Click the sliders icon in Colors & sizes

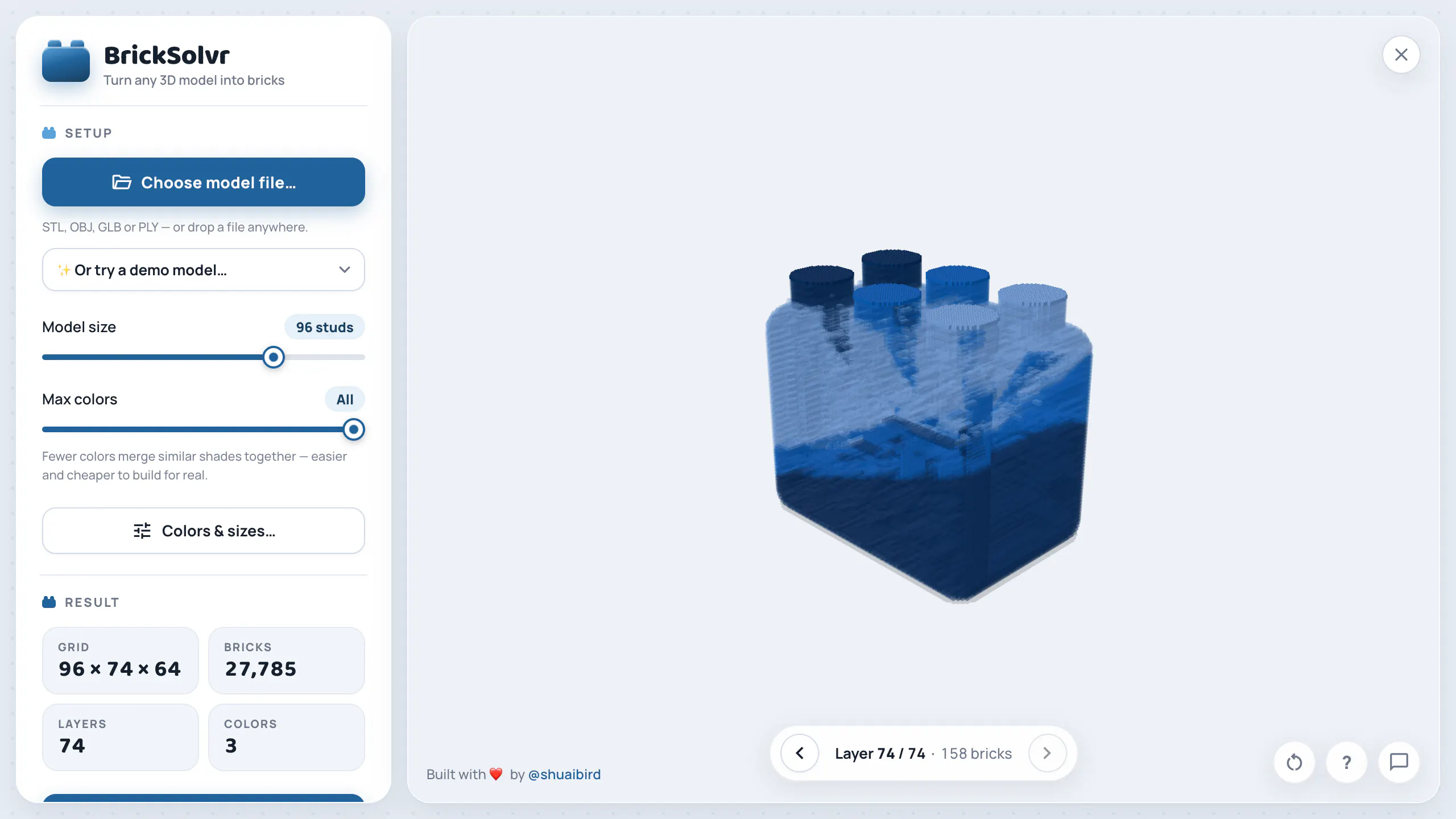(142, 531)
